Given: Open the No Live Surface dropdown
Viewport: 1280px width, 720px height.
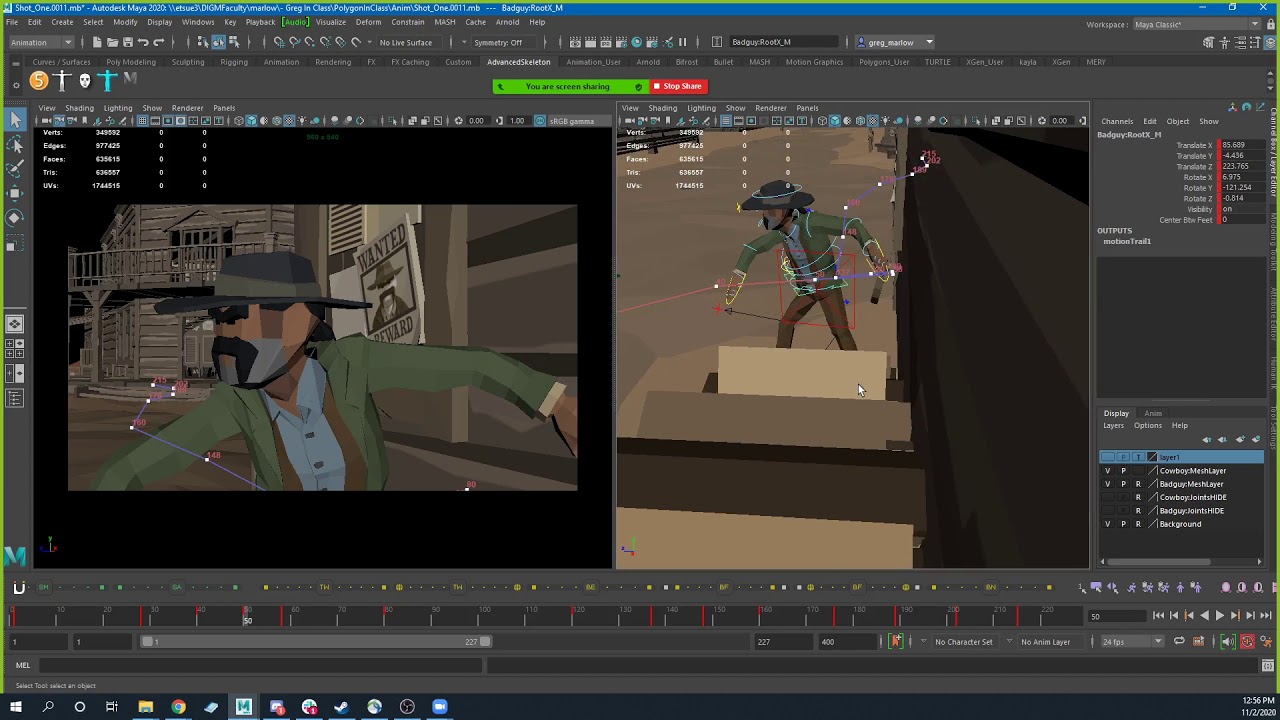Looking at the screenshot, I should coord(410,42).
